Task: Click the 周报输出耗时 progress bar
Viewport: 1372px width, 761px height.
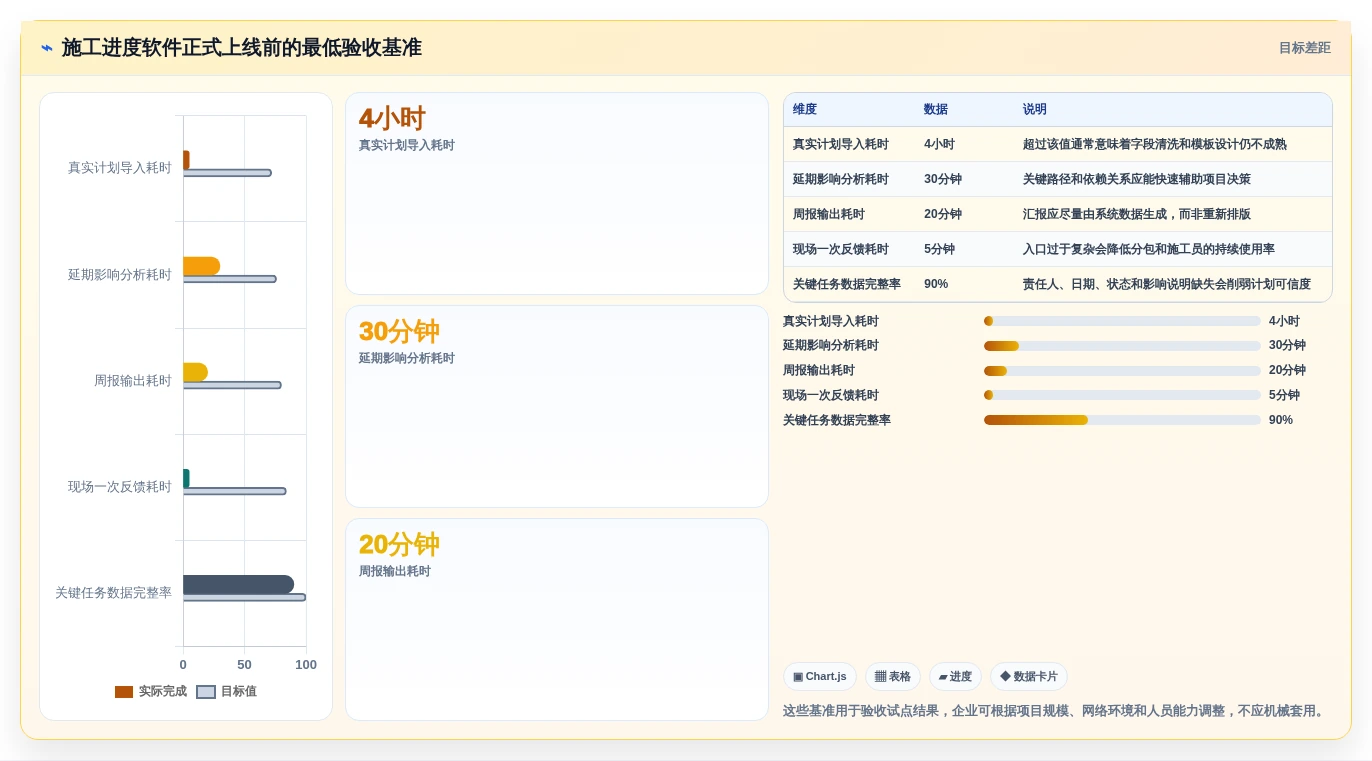Action: [1122, 371]
